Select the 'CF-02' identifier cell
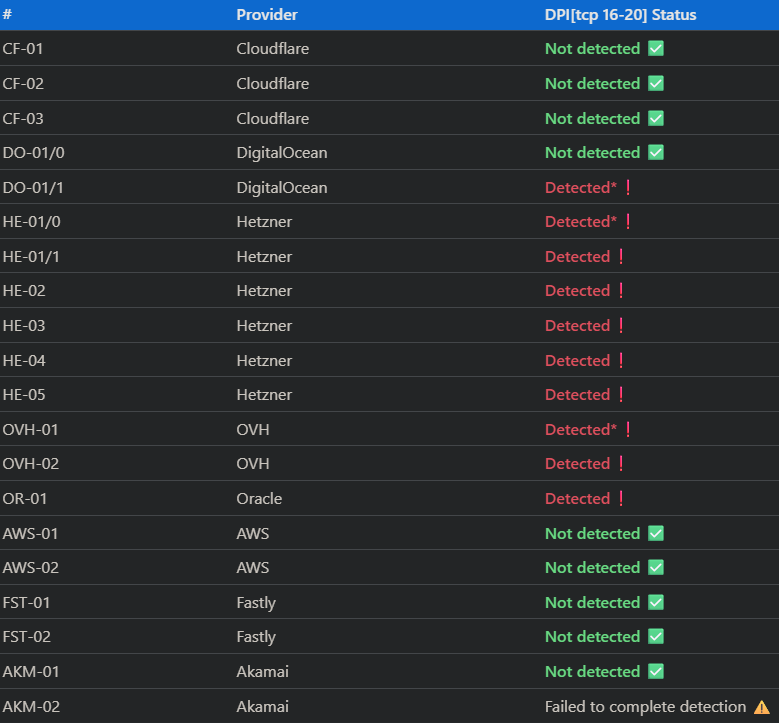The height and width of the screenshot is (723, 779). [23, 83]
